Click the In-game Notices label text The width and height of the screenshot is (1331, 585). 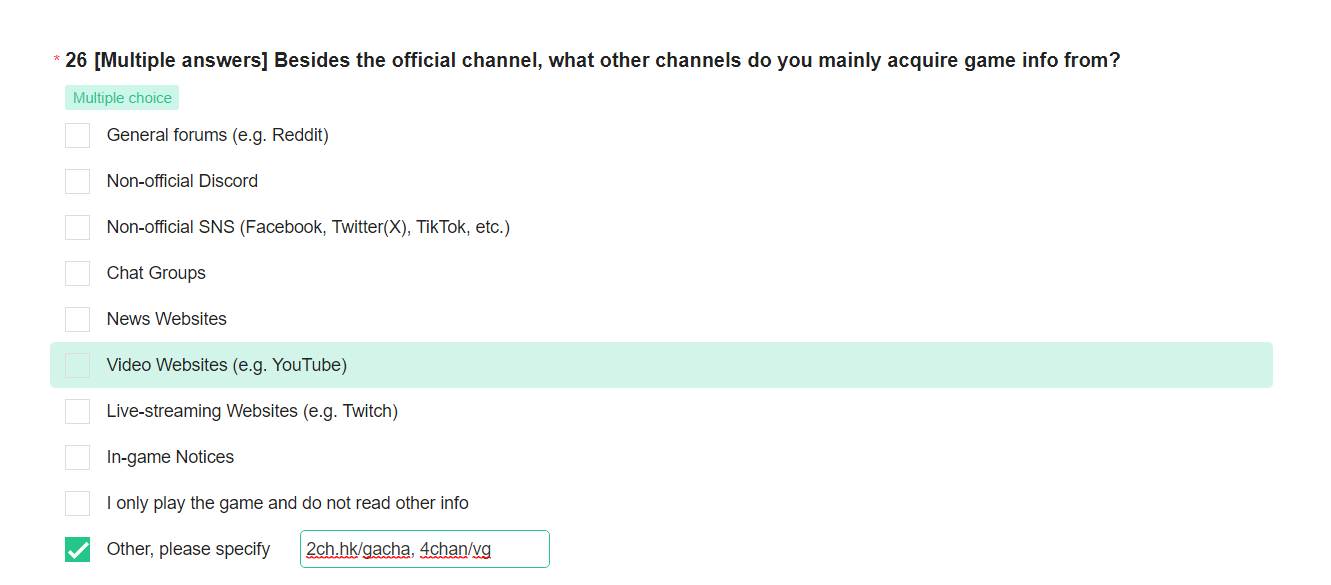(x=170, y=457)
